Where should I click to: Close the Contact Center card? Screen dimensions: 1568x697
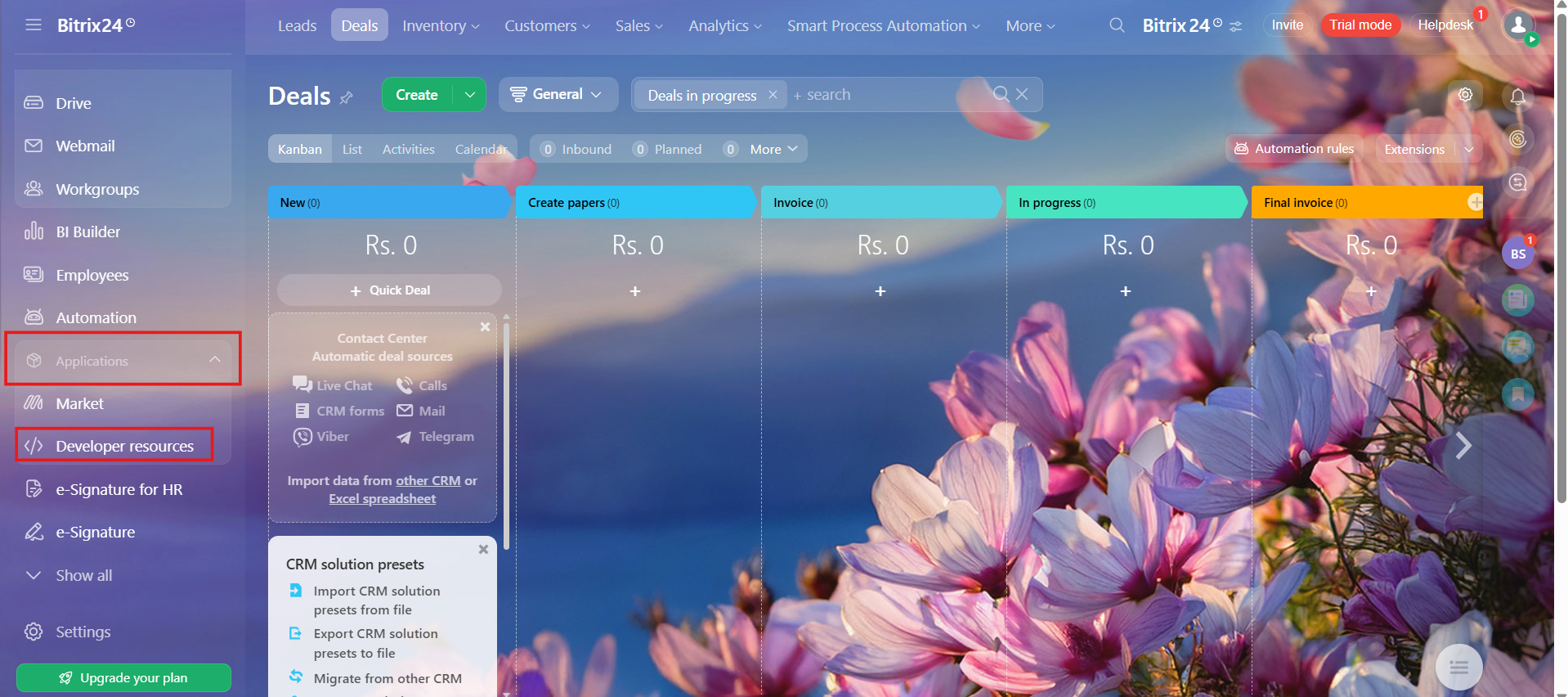coord(485,326)
